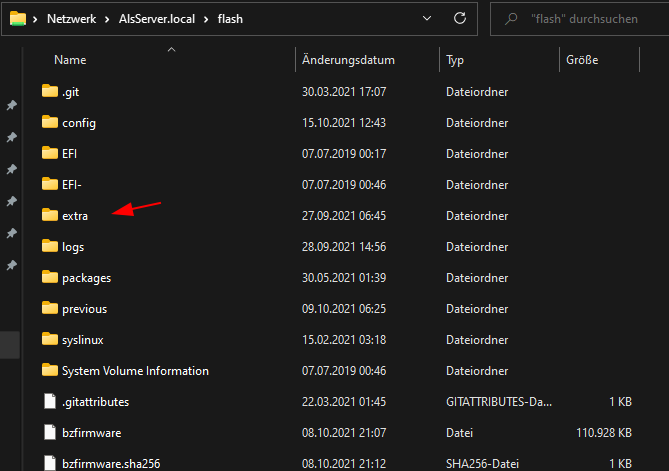Click the search magnifier icon
This screenshot has width=669, height=471.
point(511,19)
